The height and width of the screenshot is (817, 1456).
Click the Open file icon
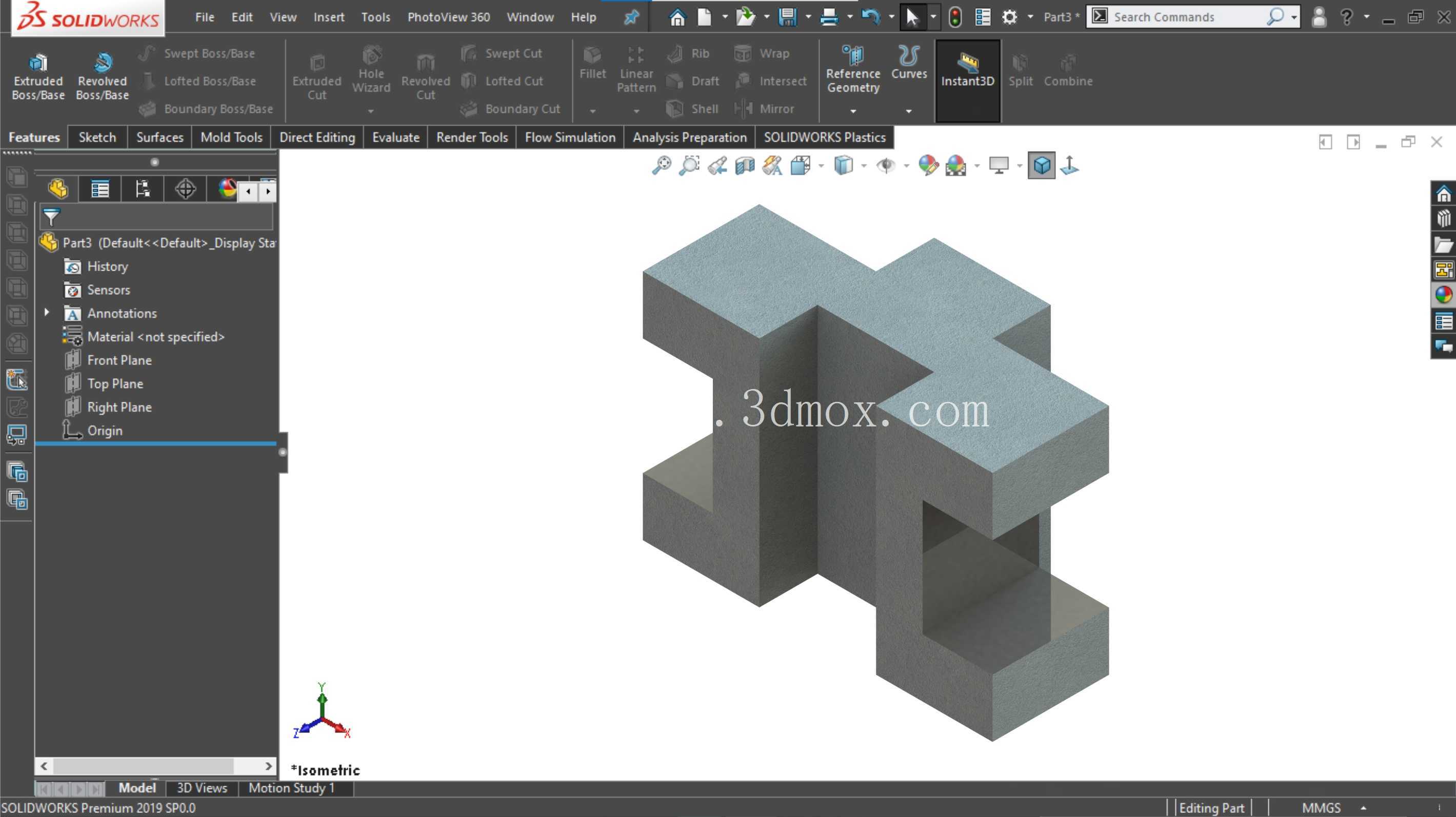coord(746,17)
